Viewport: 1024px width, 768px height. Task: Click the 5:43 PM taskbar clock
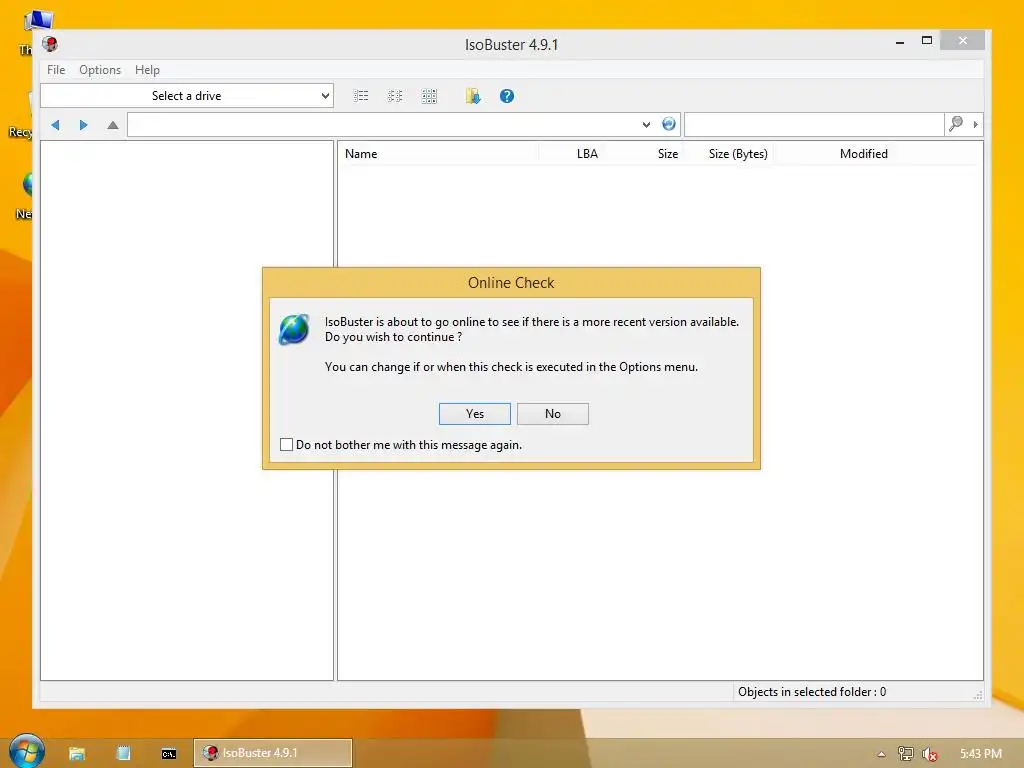[980, 754]
